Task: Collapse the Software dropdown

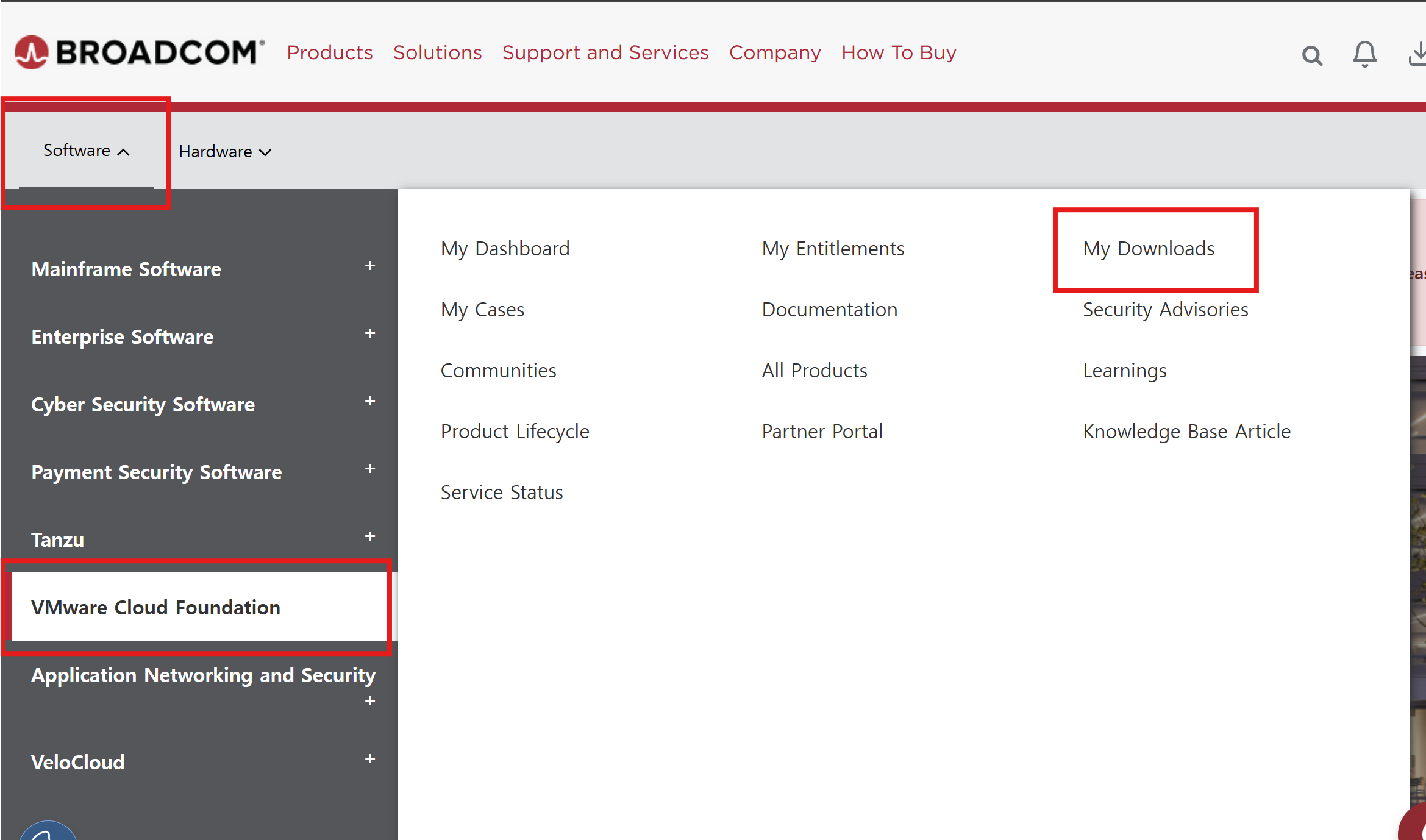Action: coord(86,151)
